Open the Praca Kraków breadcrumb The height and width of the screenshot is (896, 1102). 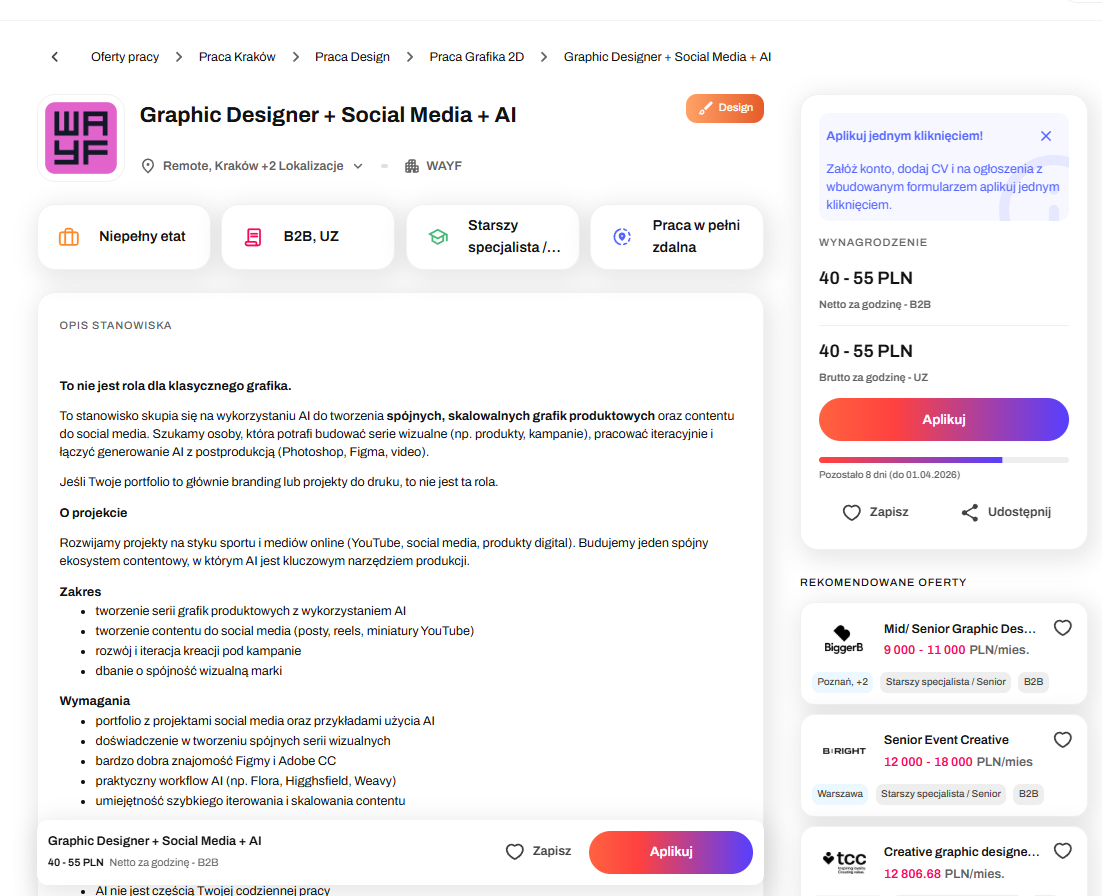[237, 57]
